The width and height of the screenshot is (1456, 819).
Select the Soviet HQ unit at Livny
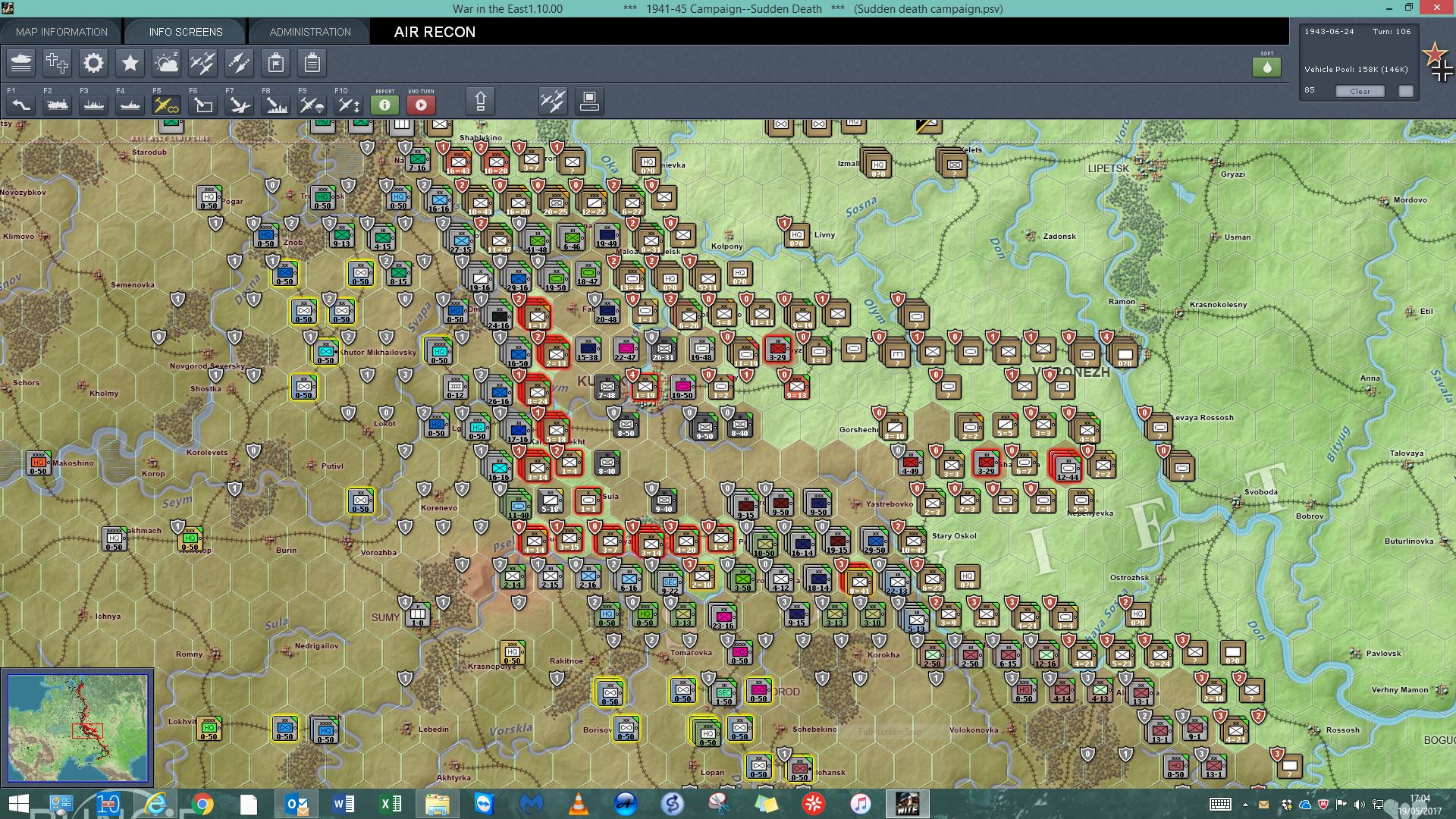[x=796, y=237]
